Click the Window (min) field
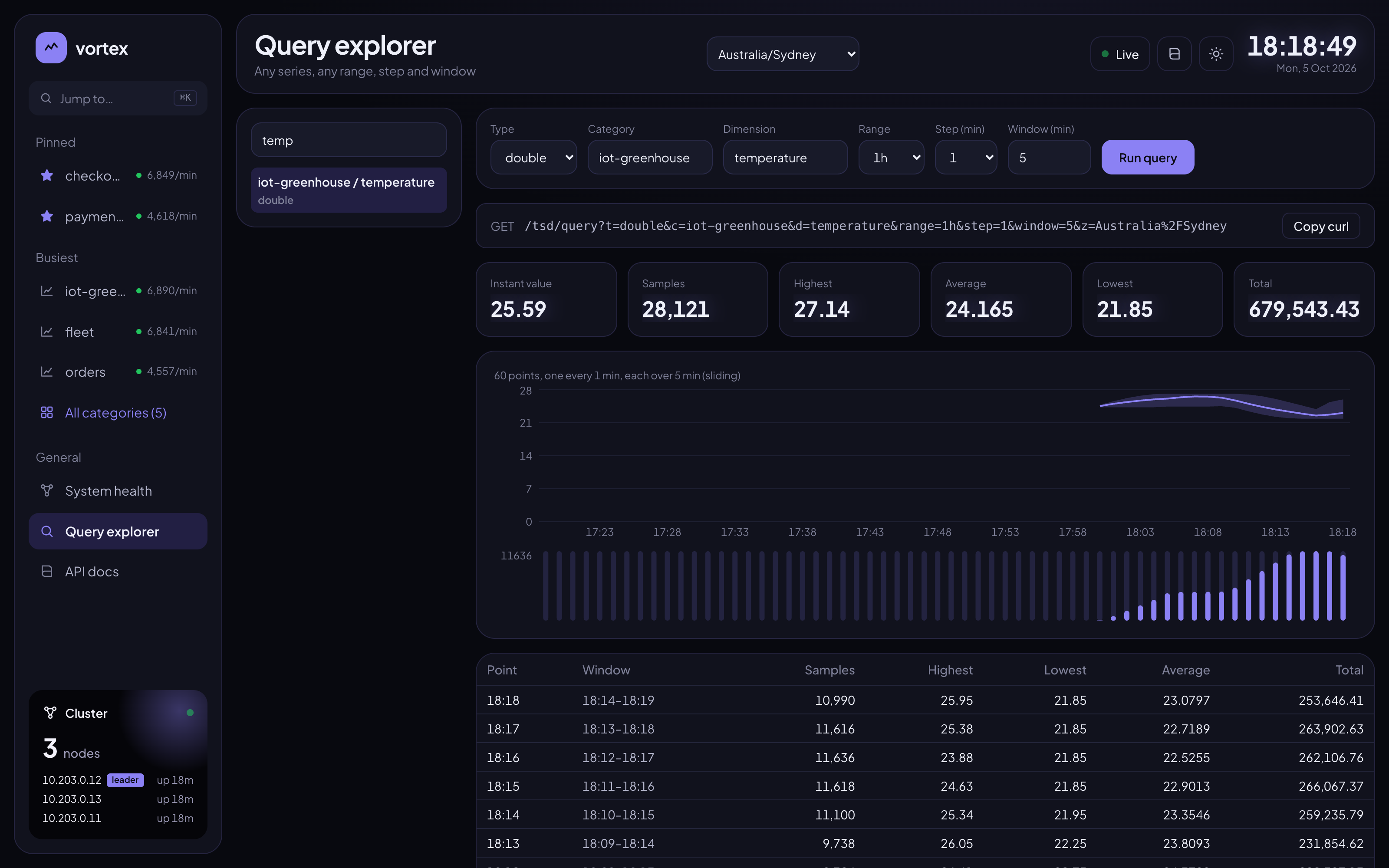 (1049, 157)
